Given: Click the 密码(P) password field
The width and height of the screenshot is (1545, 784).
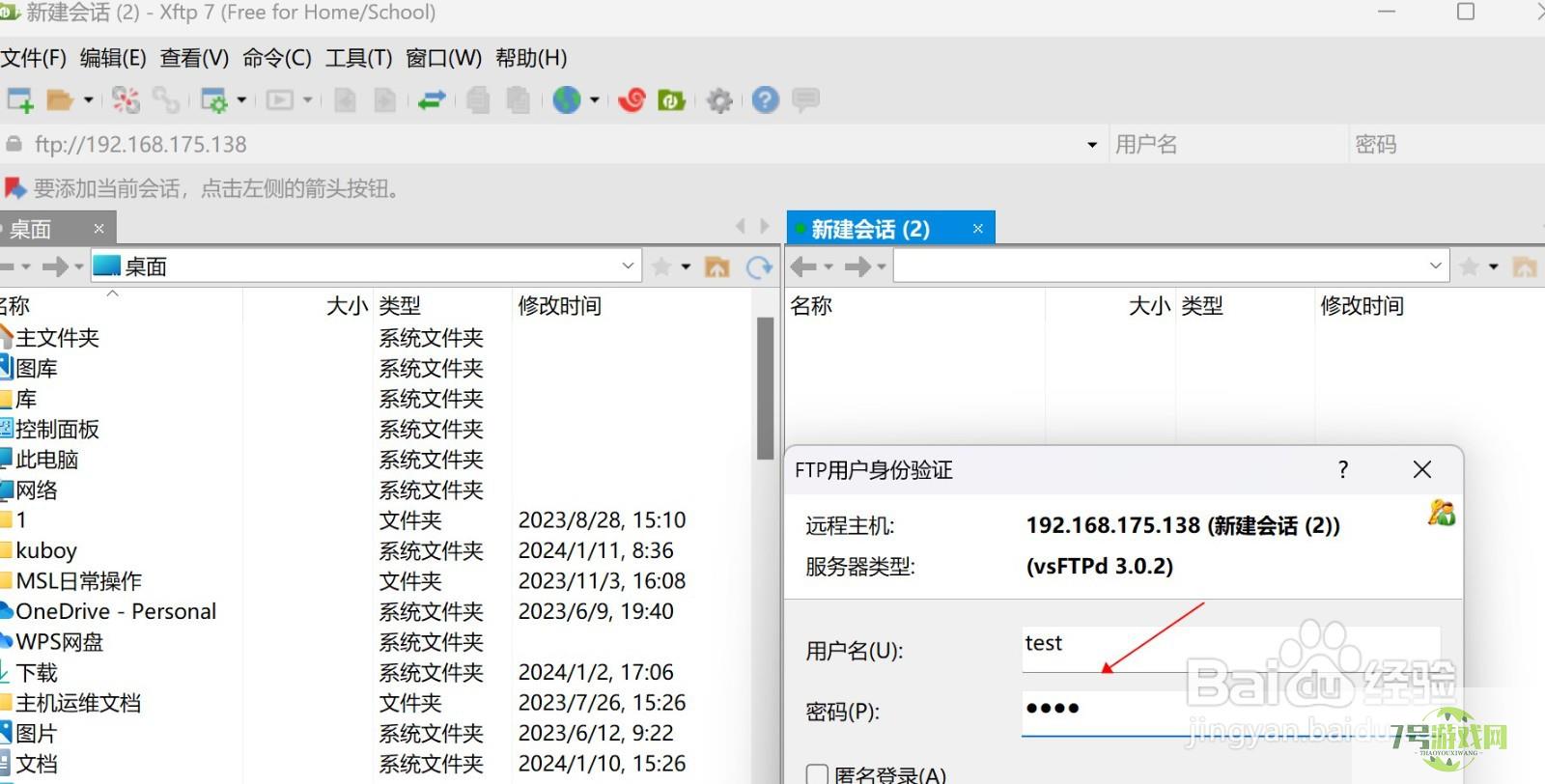Looking at the screenshot, I should click(1231, 711).
